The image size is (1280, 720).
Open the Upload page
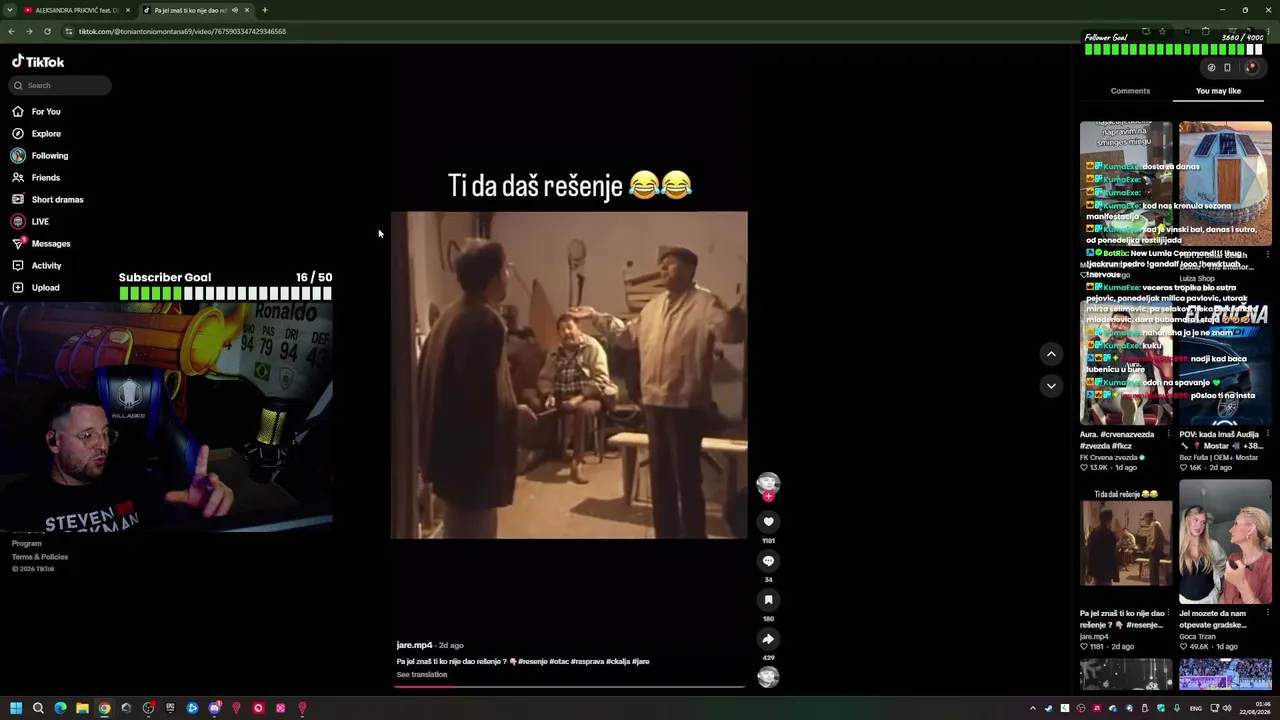[x=36, y=287]
